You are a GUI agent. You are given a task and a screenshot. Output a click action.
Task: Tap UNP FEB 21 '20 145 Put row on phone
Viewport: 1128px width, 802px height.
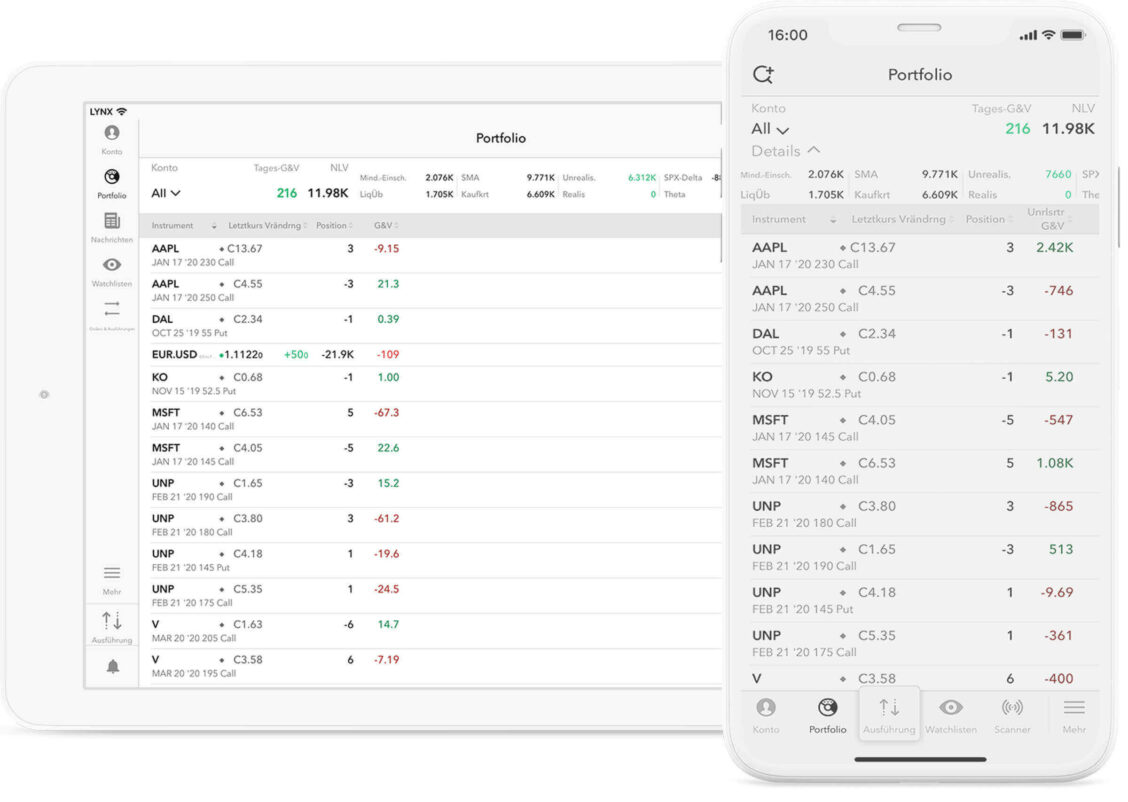[x=919, y=601]
